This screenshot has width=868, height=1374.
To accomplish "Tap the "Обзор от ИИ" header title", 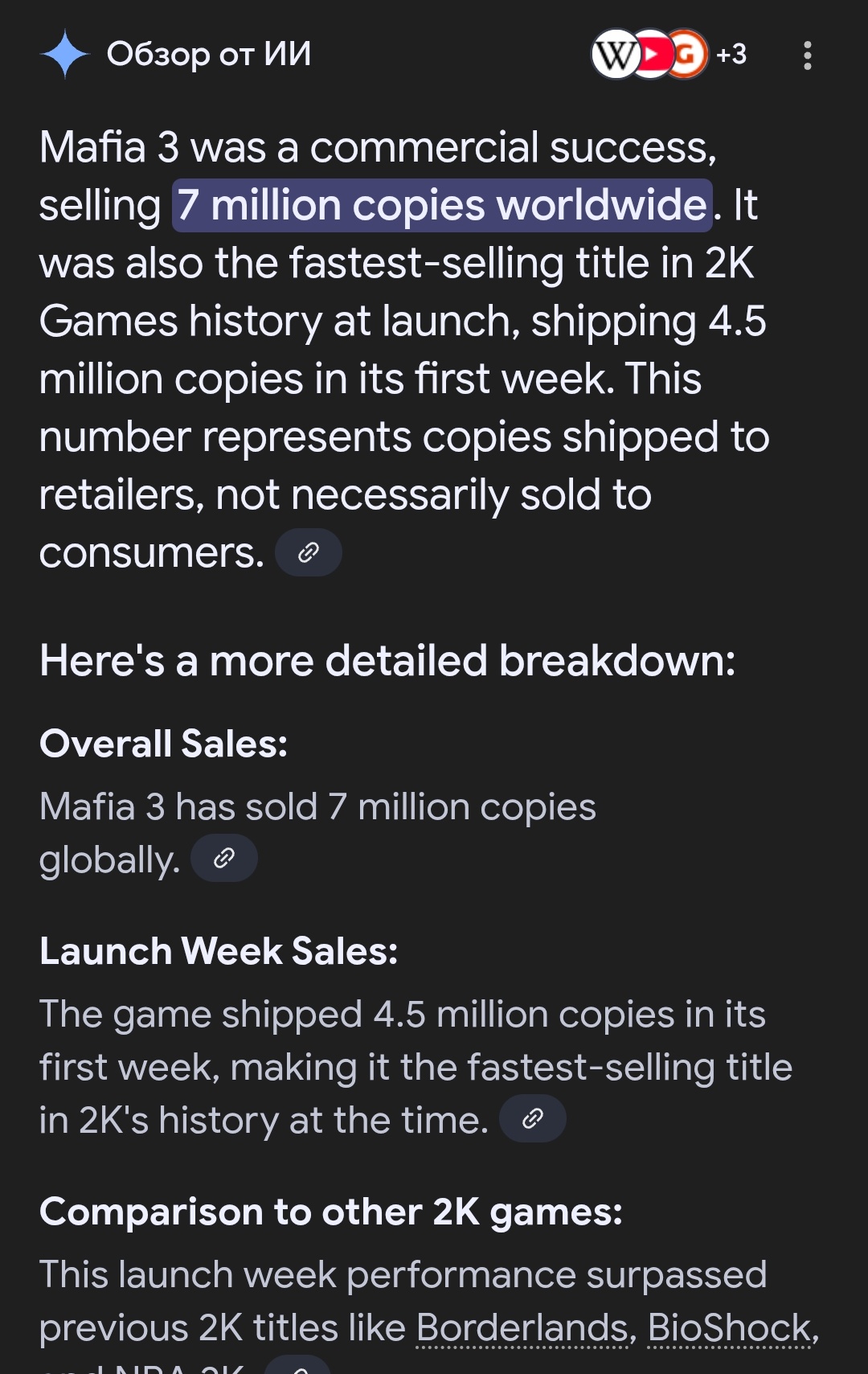I will [209, 55].
